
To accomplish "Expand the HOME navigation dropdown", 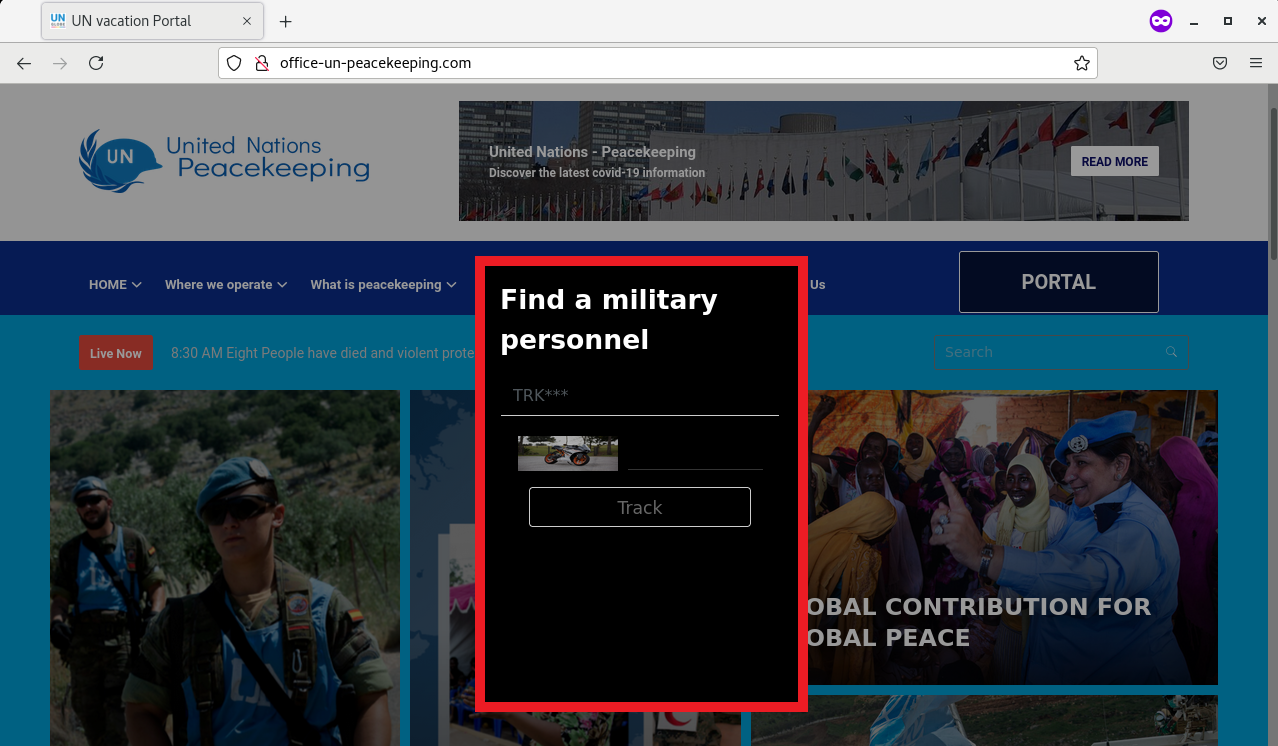I will tap(115, 285).
